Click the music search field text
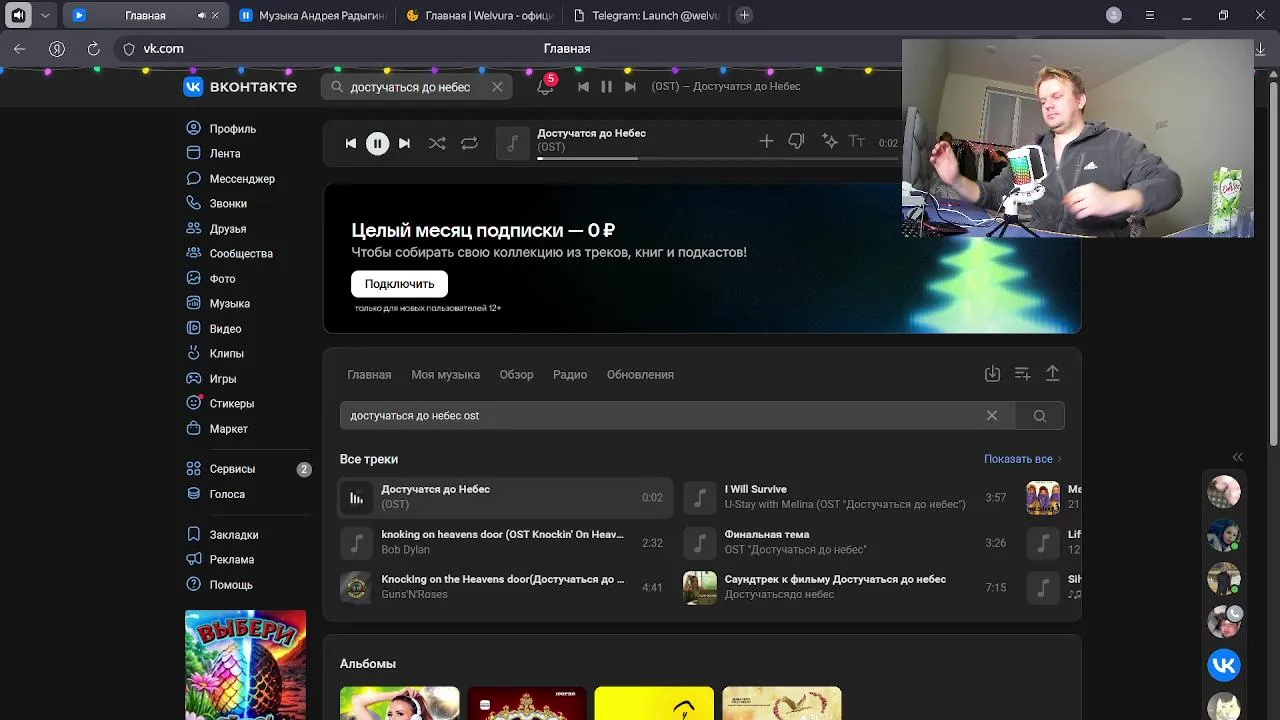The height and width of the screenshot is (720, 1280). click(414, 416)
